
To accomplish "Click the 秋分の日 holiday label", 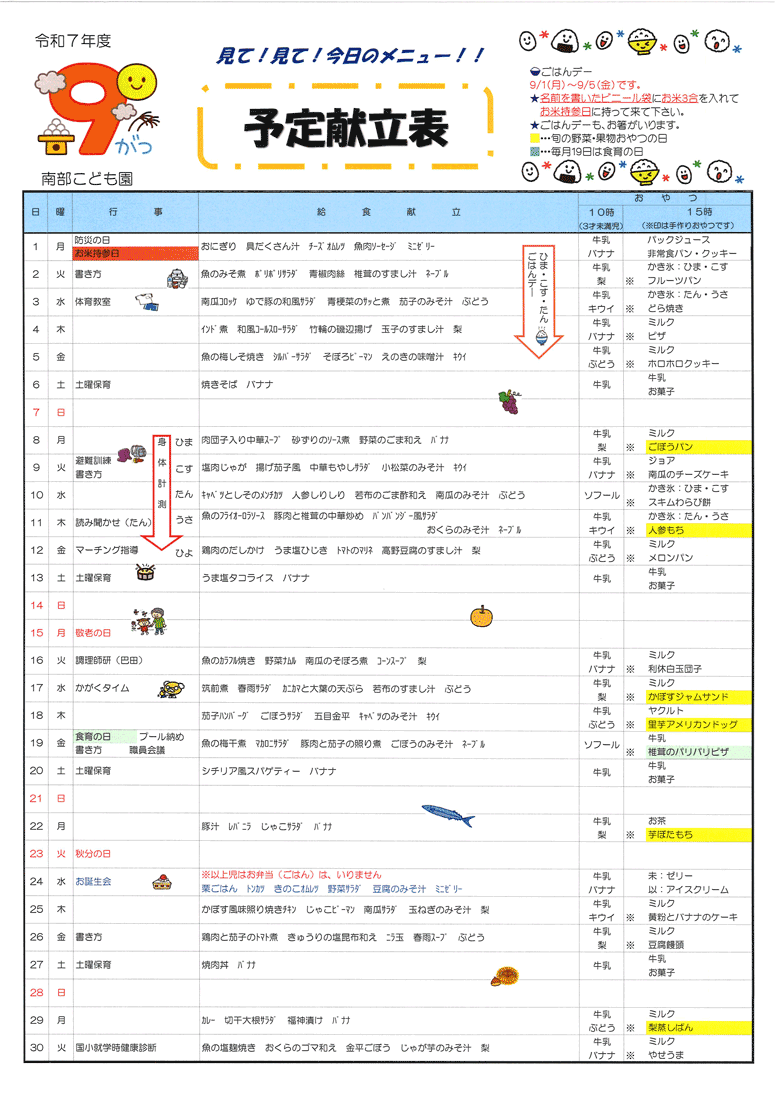I will click(x=93, y=854).
